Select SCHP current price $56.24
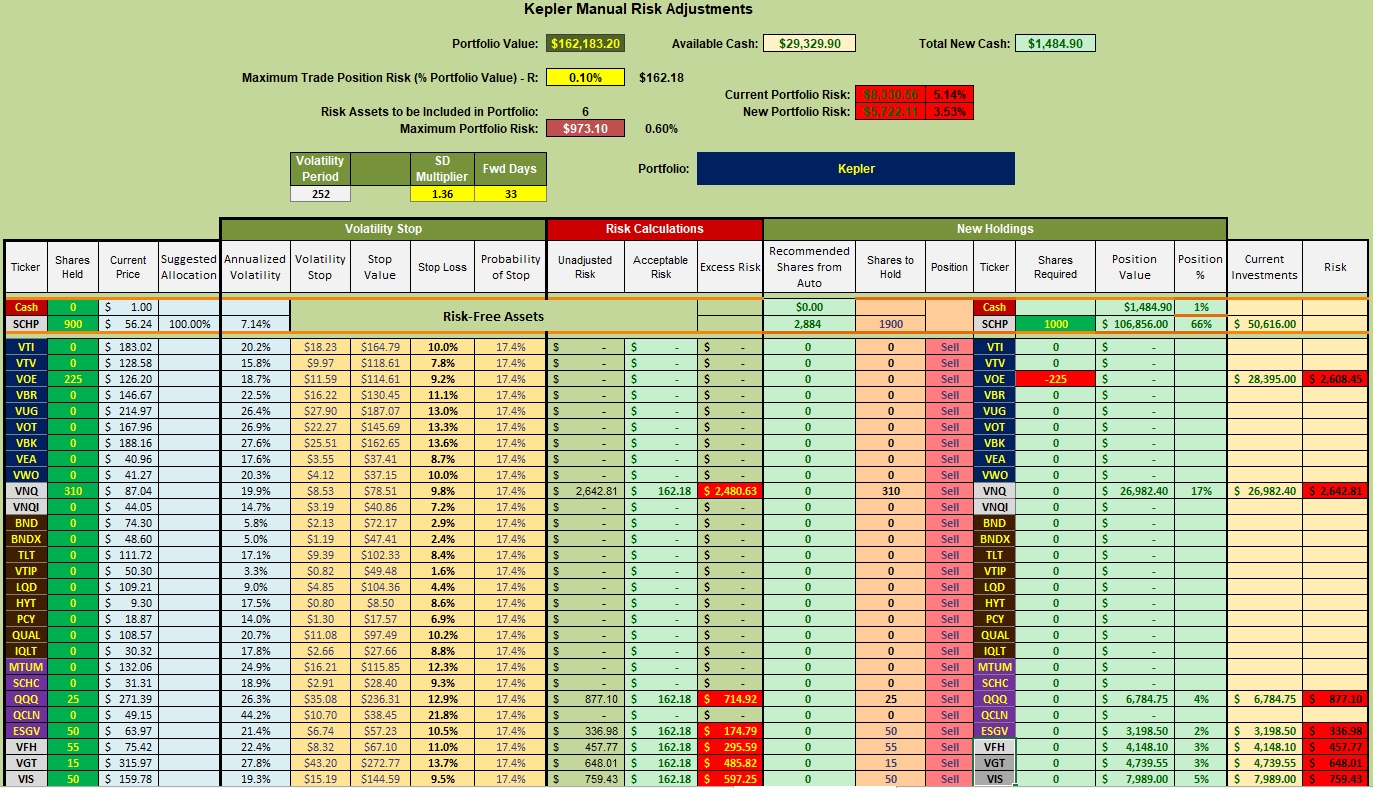Image resolution: width=1373 pixels, height=788 pixels. tap(128, 324)
